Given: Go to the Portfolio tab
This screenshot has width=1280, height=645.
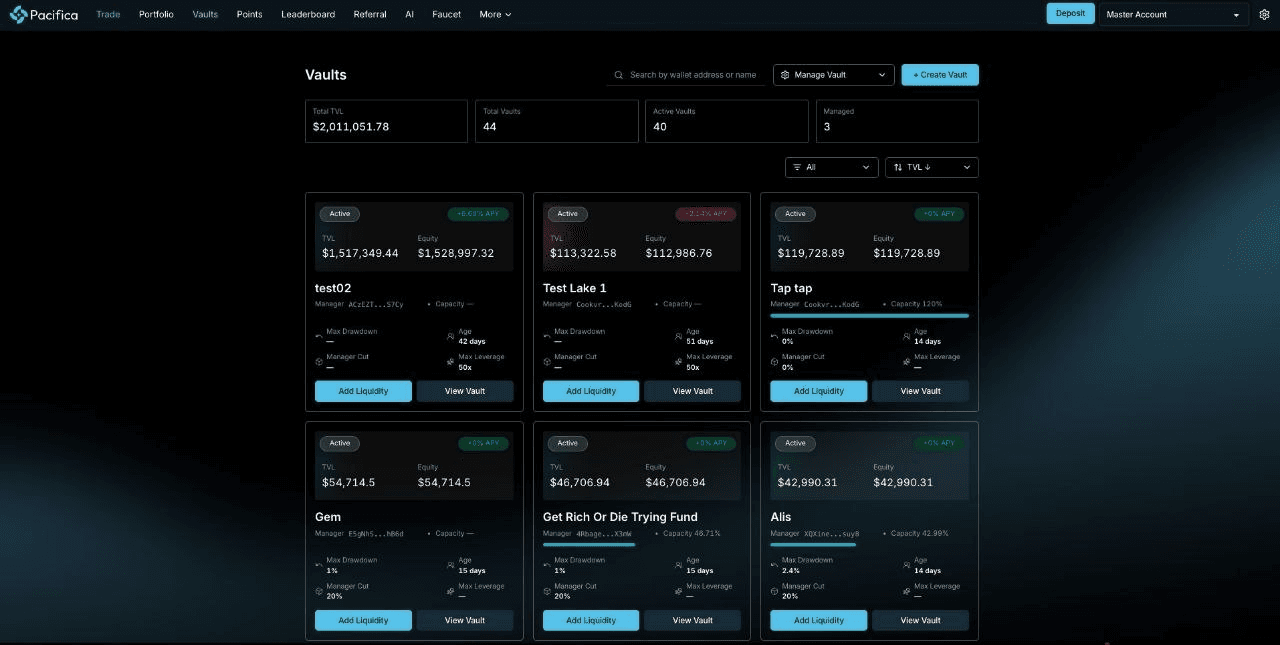Looking at the screenshot, I should tap(156, 15).
